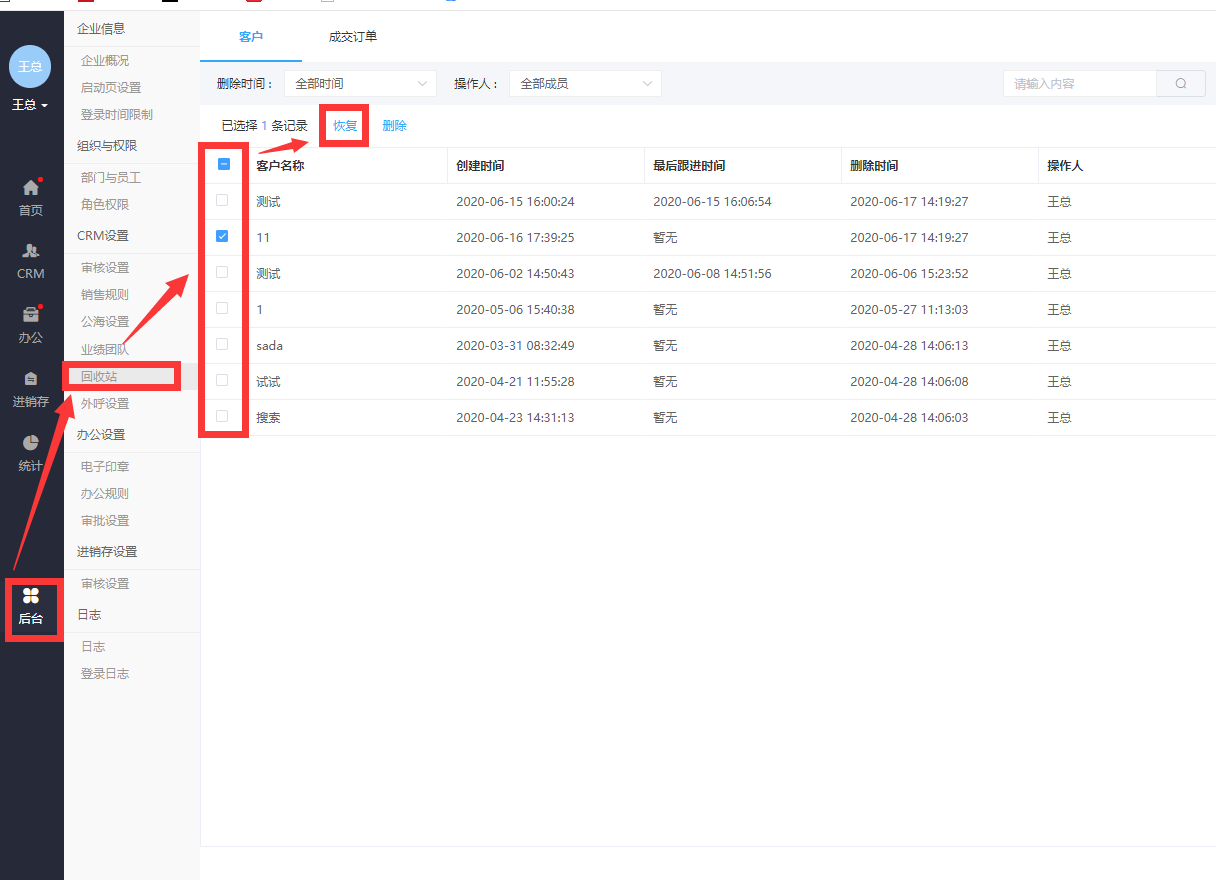Check the box for customer 1
1216x880 pixels.
click(222, 308)
